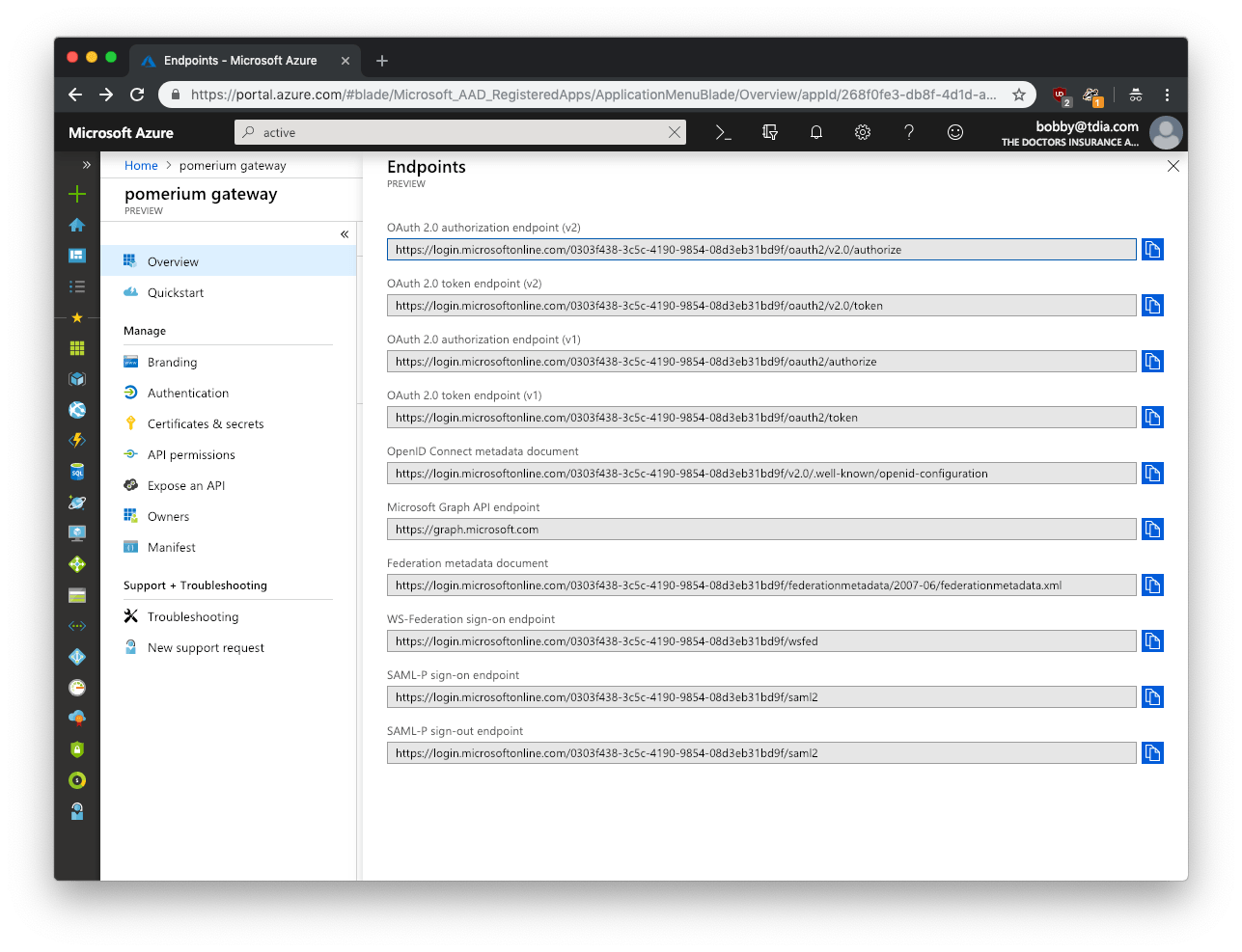
Task: Copy the OAuth 2.0 token endpoint (v2)
Action: click(1152, 306)
